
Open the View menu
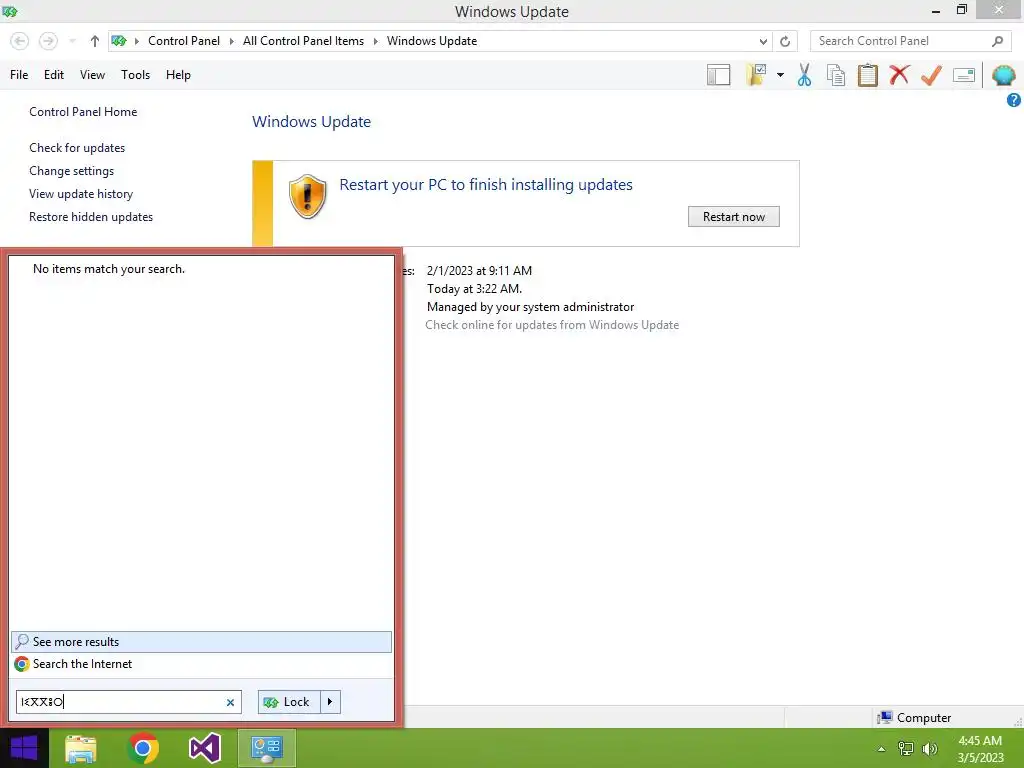[x=92, y=75]
